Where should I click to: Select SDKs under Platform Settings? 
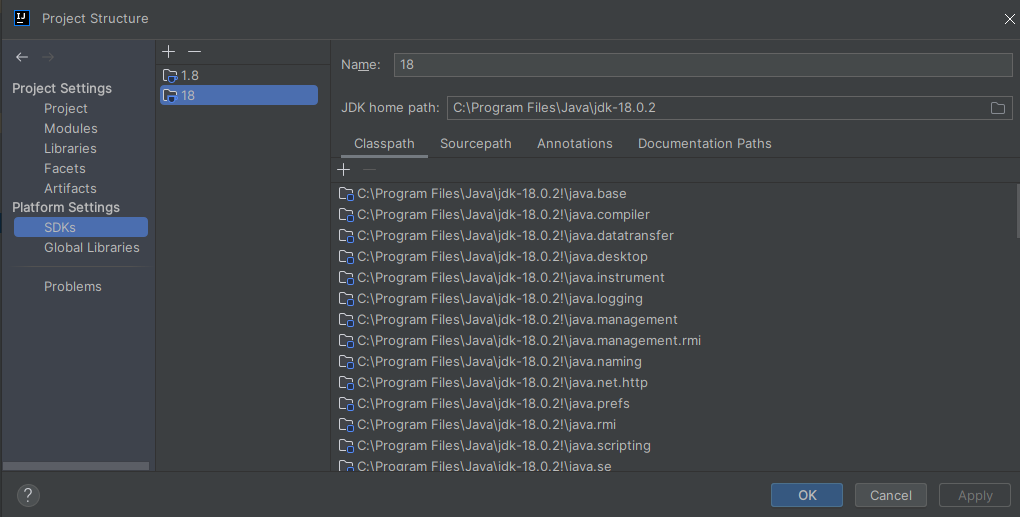pos(81,228)
